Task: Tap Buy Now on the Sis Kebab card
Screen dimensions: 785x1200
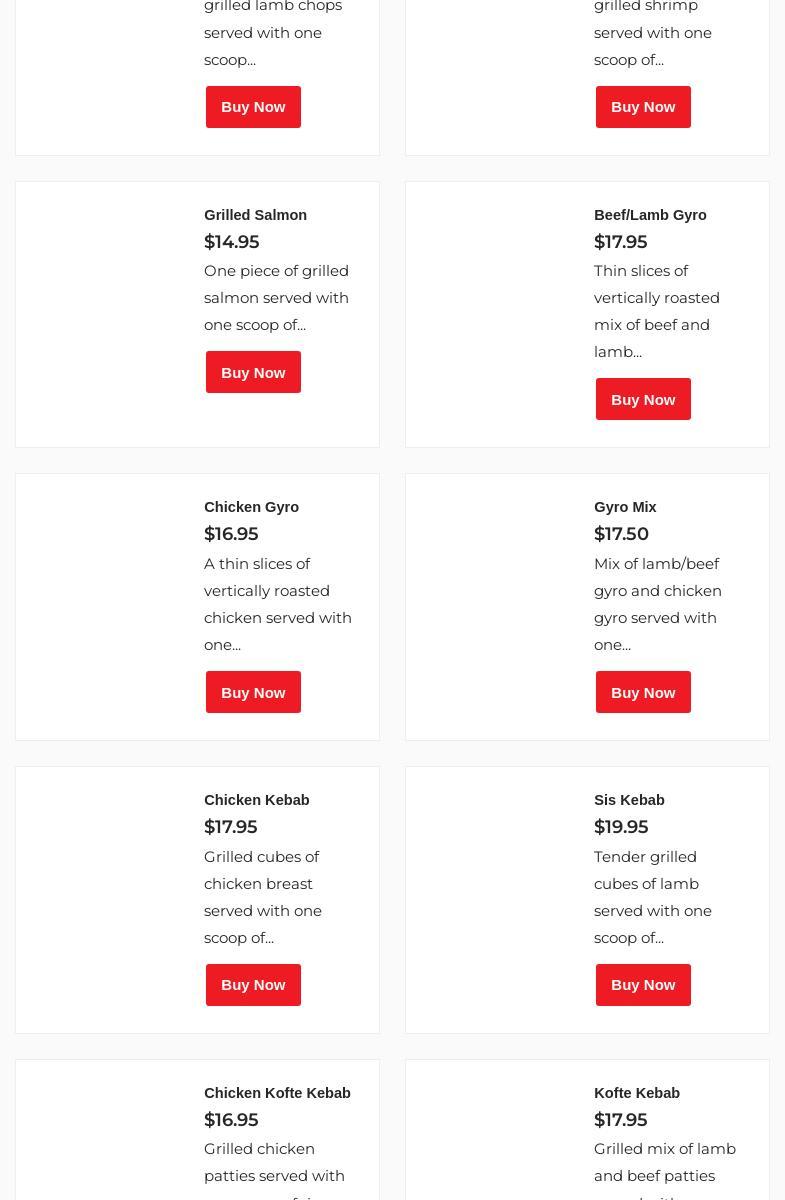Action: click(x=643, y=985)
